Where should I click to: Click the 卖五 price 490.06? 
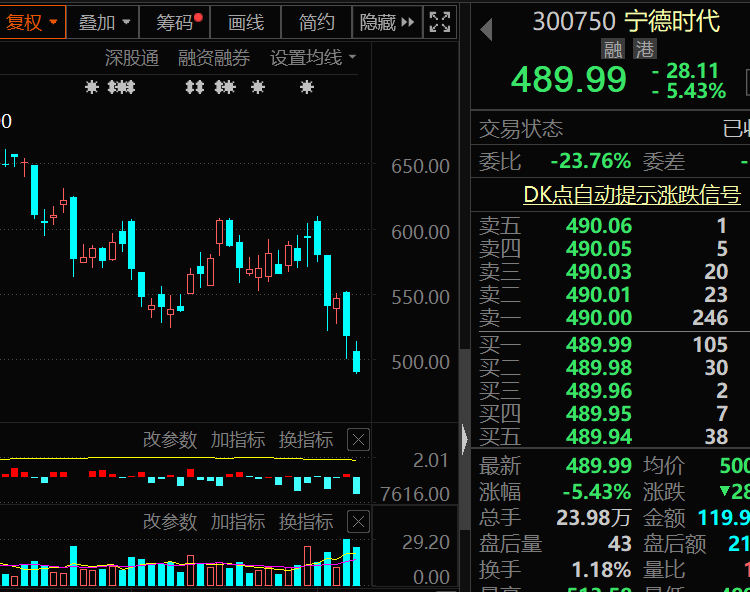point(598,226)
